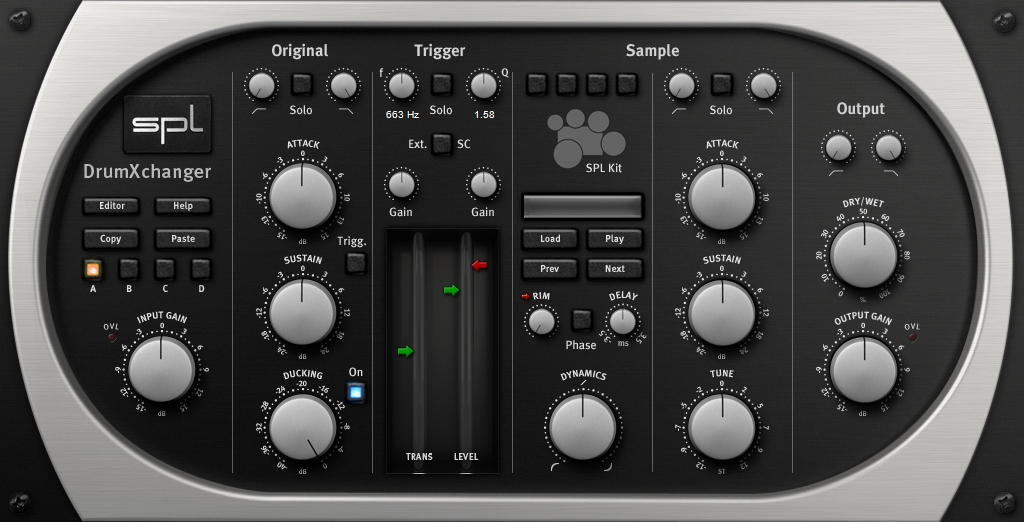Copy the current settings
Image resolution: width=1024 pixels, height=522 pixels.
click(111, 238)
